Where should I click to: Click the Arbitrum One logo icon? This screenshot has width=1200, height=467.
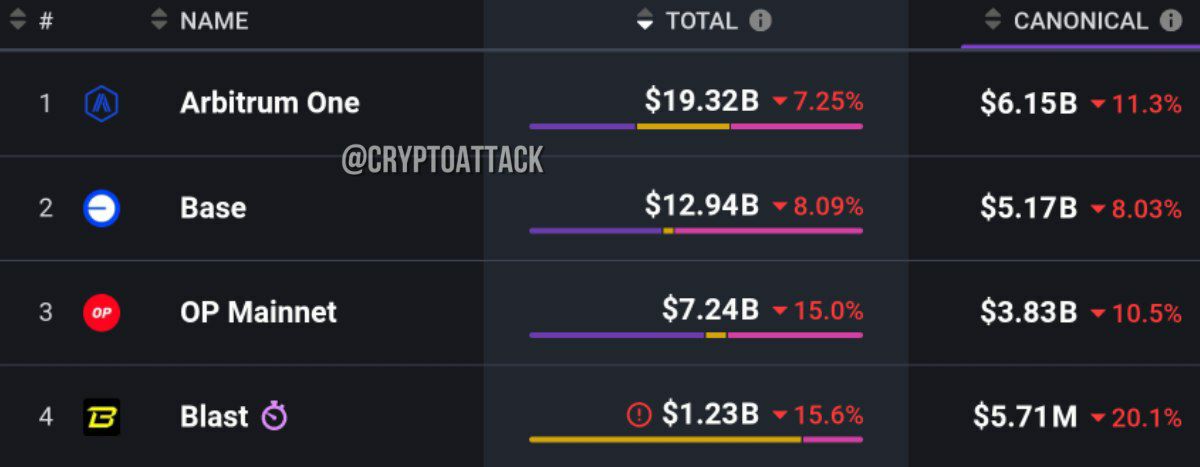(x=102, y=102)
